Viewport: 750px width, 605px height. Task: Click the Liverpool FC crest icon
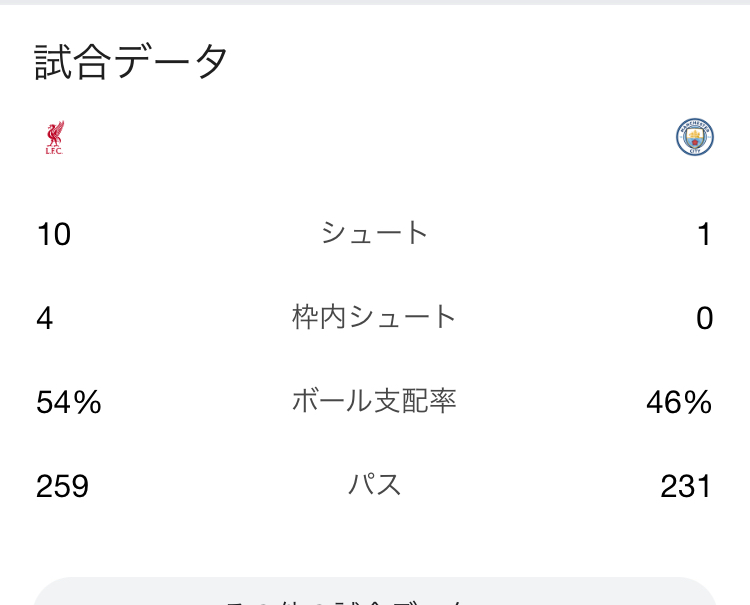pos(54,138)
